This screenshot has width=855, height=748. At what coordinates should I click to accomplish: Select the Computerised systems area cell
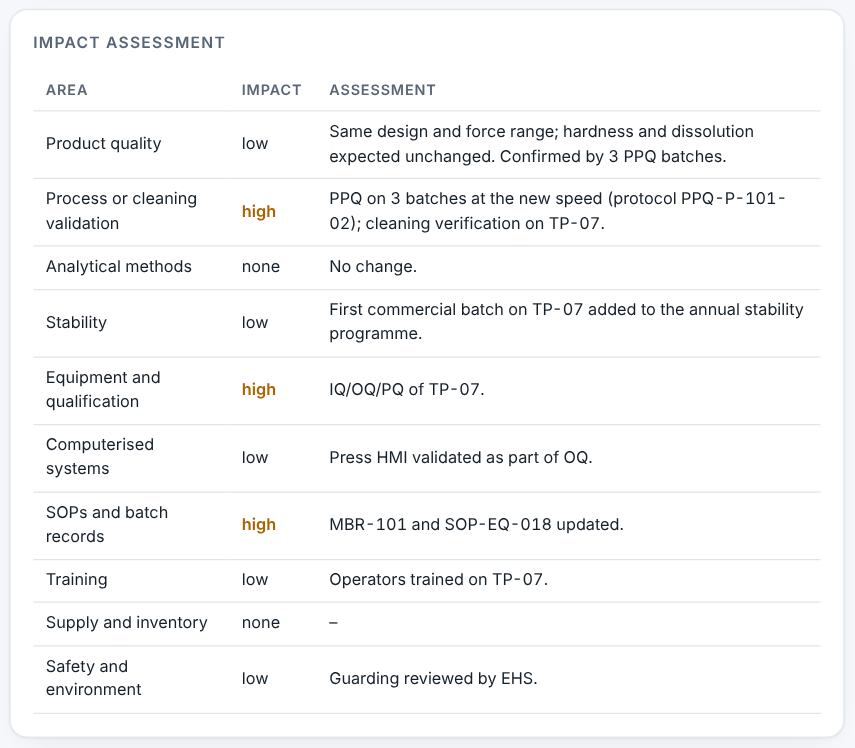tap(100, 456)
